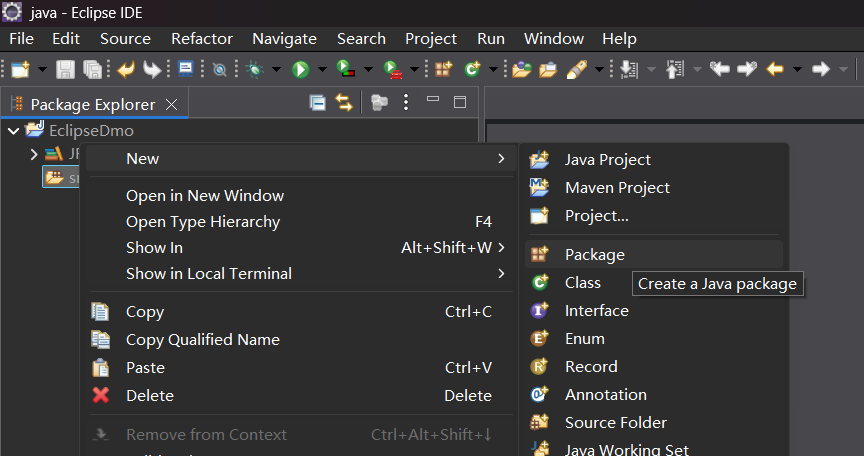Click the Redo toolbar arrow icon
Screen dimensions: 864x456
point(152,69)
